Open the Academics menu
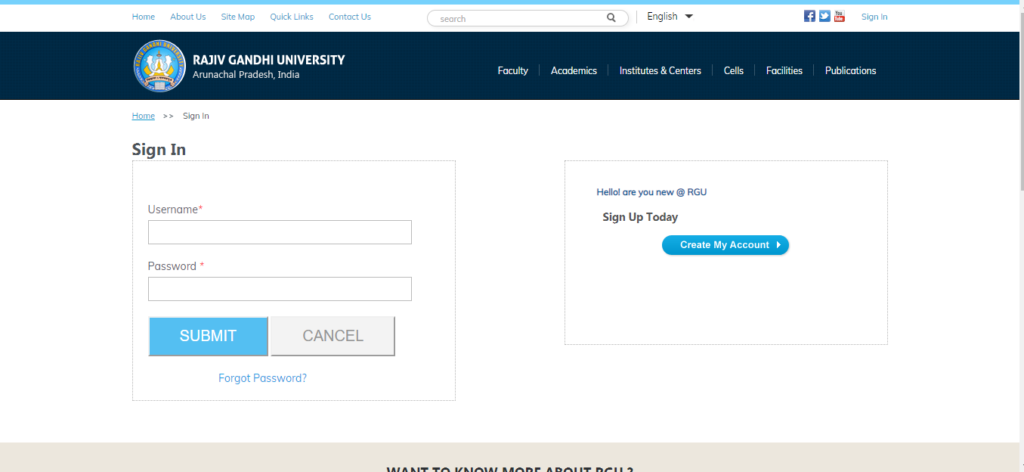The image size is (1024, 472). click(x=573, y=71)
